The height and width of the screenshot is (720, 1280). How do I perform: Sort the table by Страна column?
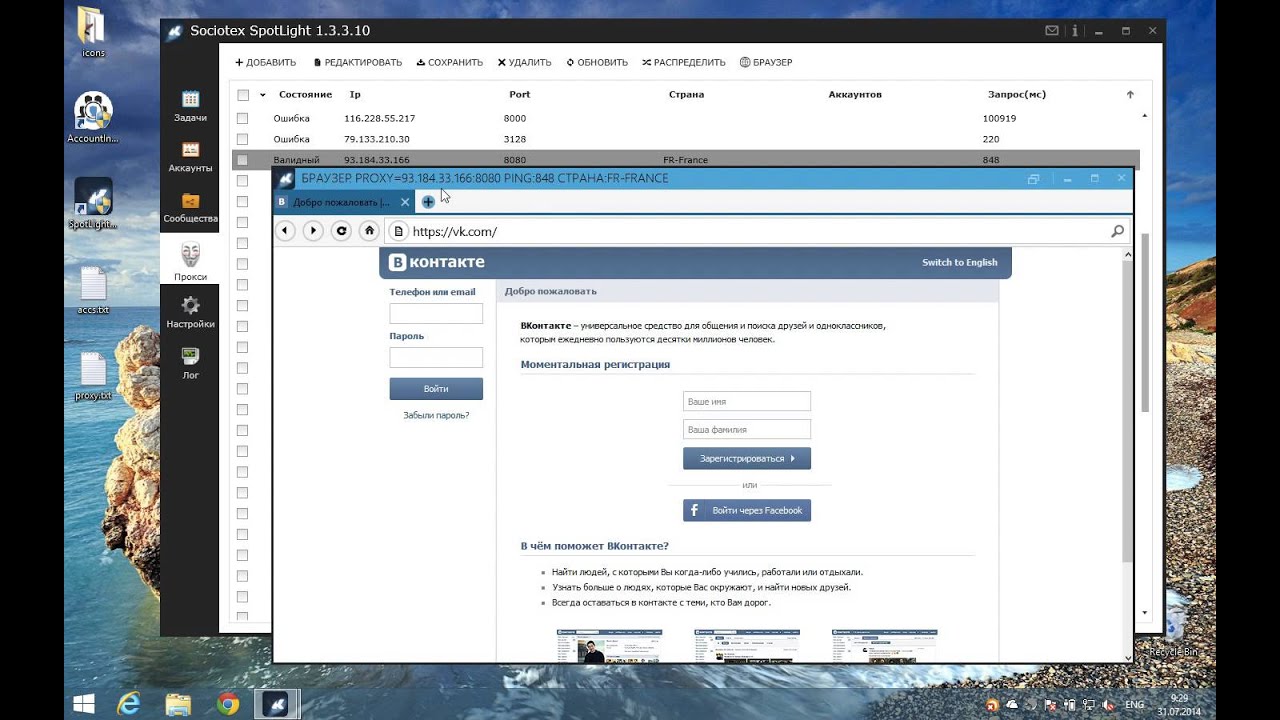[x=686, y=94]
